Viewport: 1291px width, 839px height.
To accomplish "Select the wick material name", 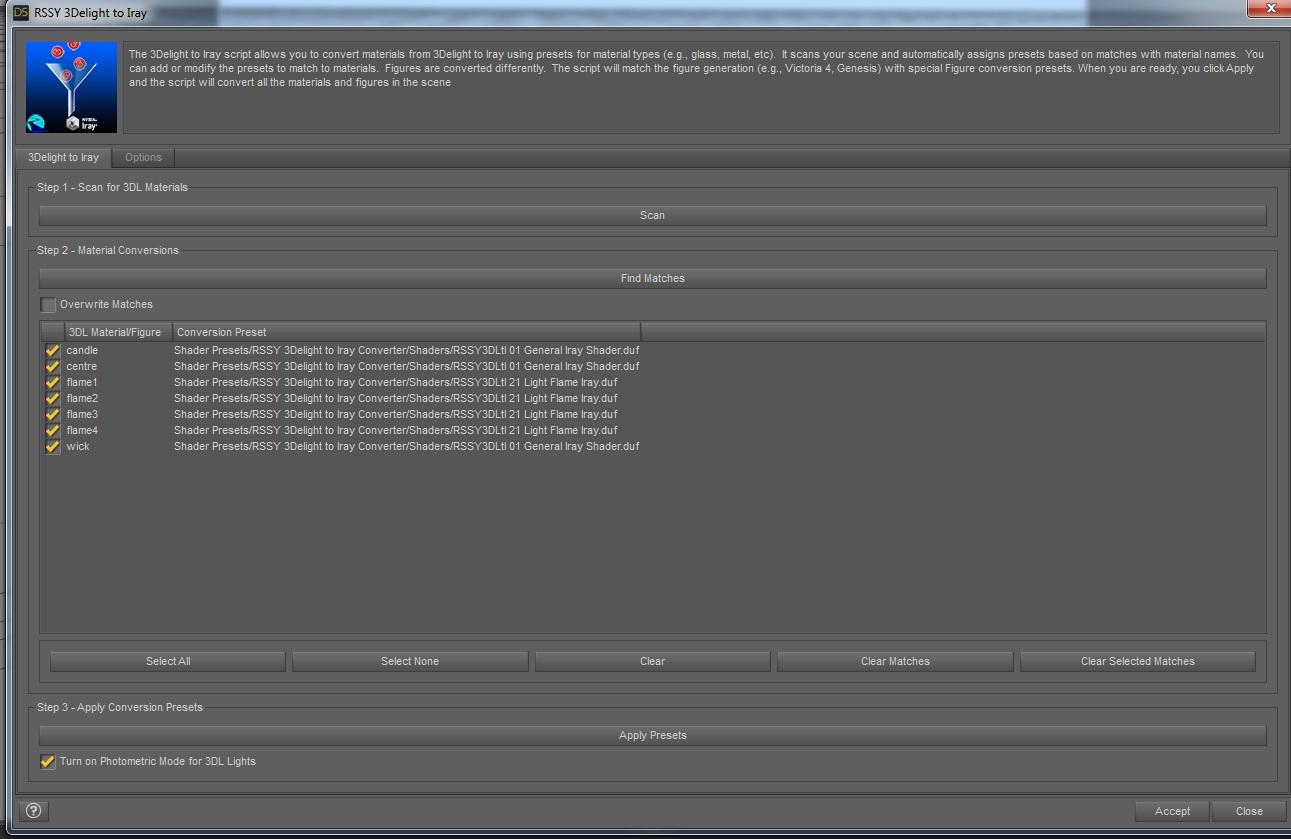I will [78, 447].
